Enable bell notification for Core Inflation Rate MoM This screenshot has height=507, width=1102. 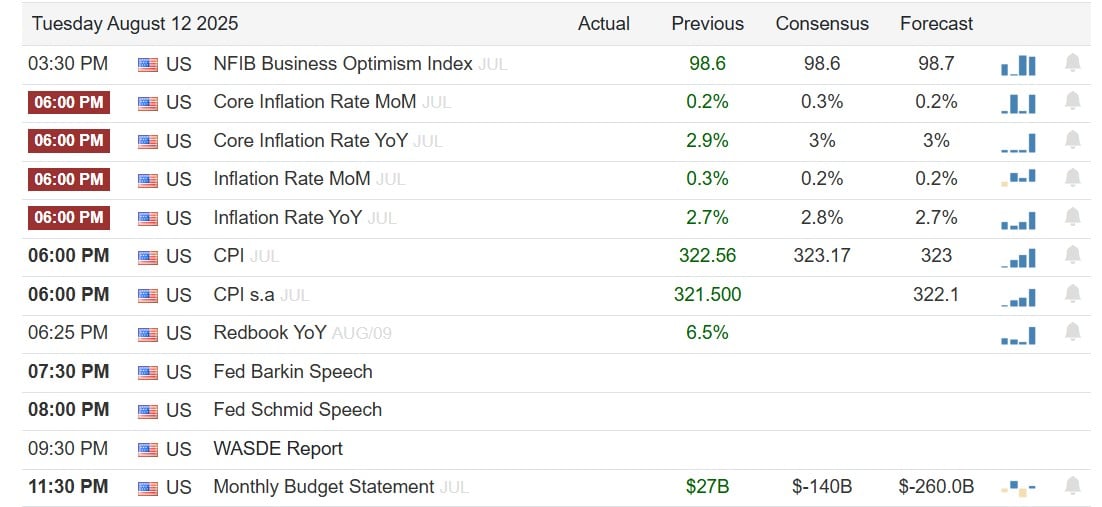(1072, 102)
